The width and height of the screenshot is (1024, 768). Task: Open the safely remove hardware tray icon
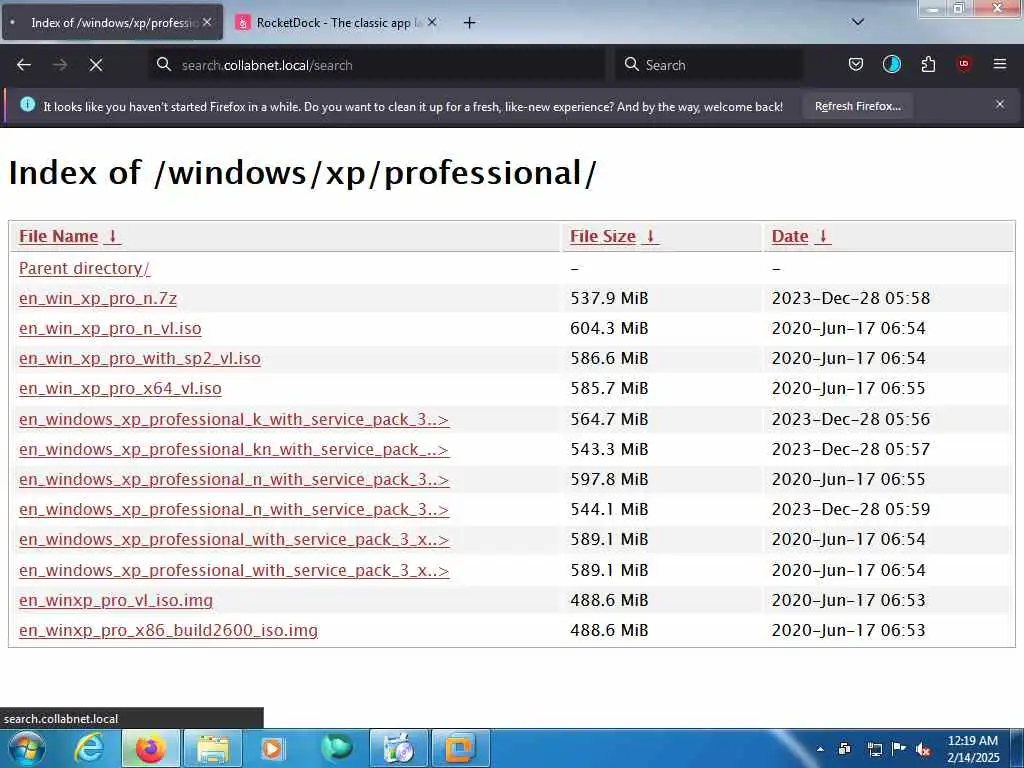pyautogui.click(x=844, y=749)
